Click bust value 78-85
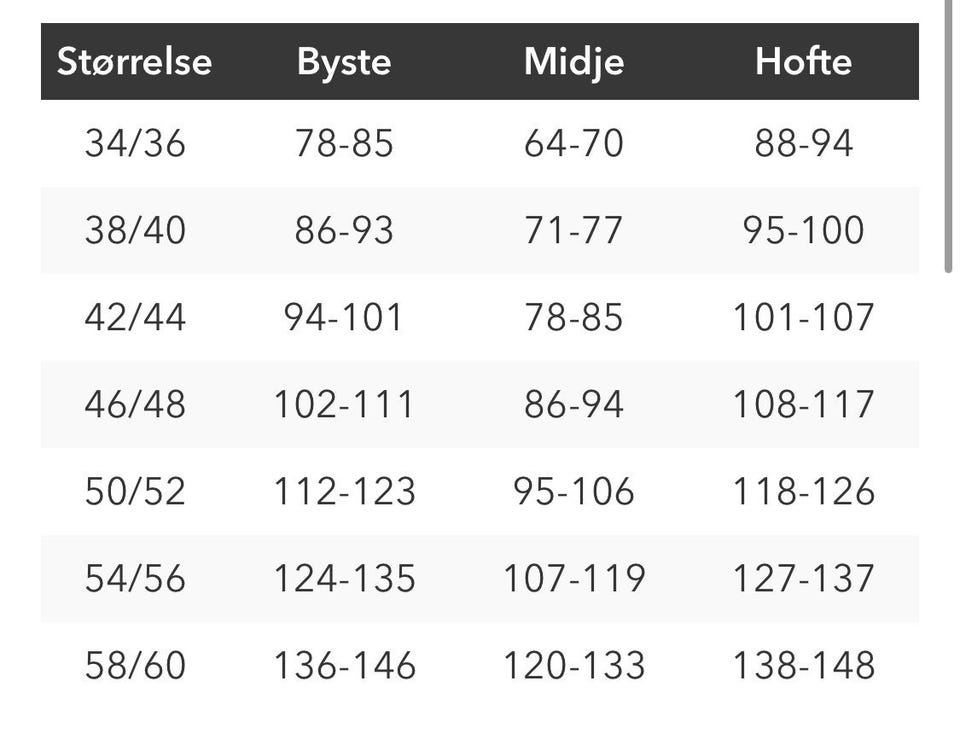Image resolution: width=960 pixels, height=751 pixels. tap(344, 144)
